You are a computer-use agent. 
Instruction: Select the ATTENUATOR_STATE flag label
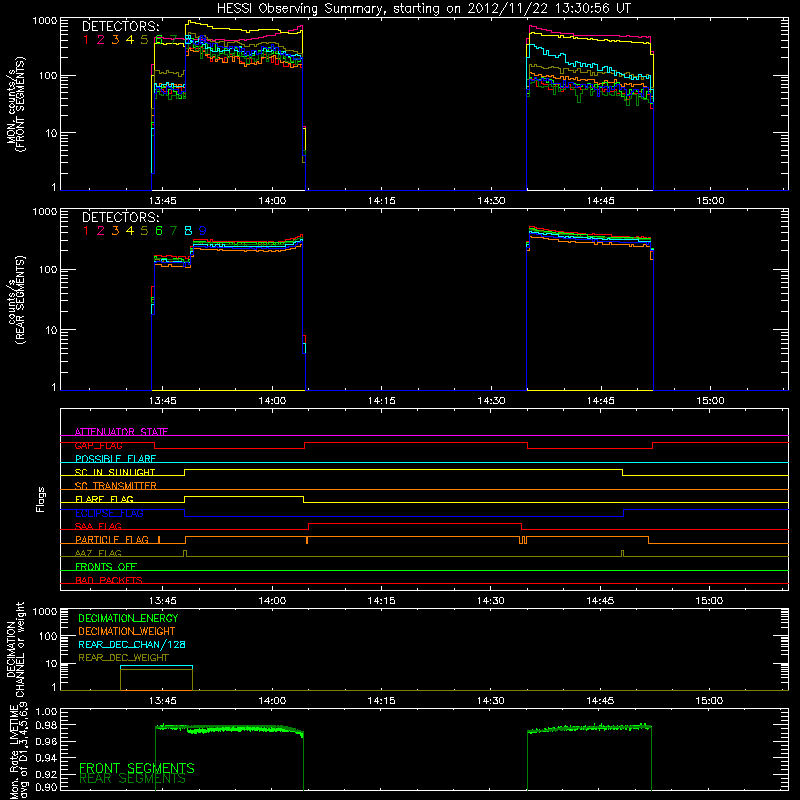tap(121, 432)
